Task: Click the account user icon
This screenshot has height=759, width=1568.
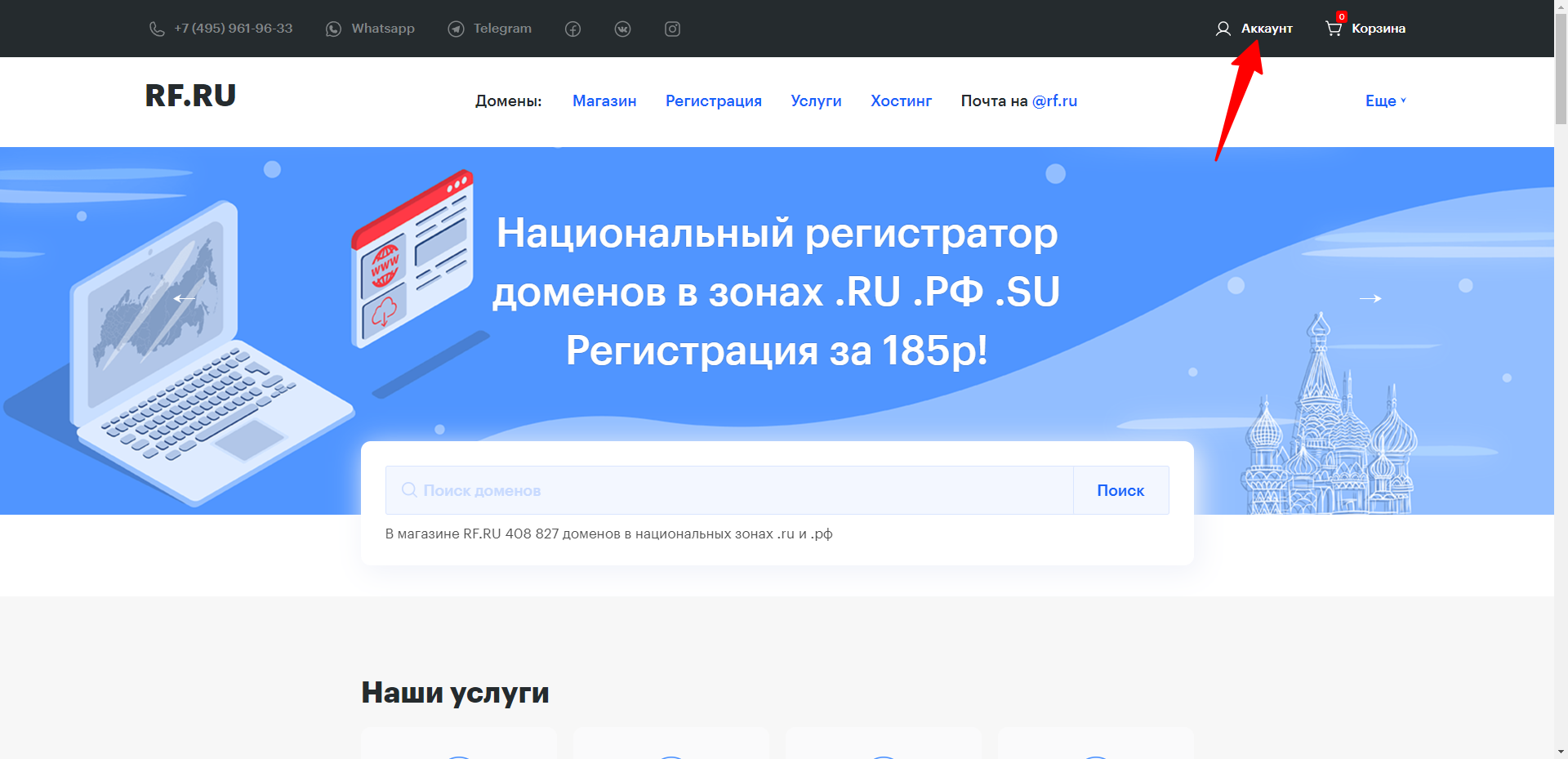Action: point(1223,29)
